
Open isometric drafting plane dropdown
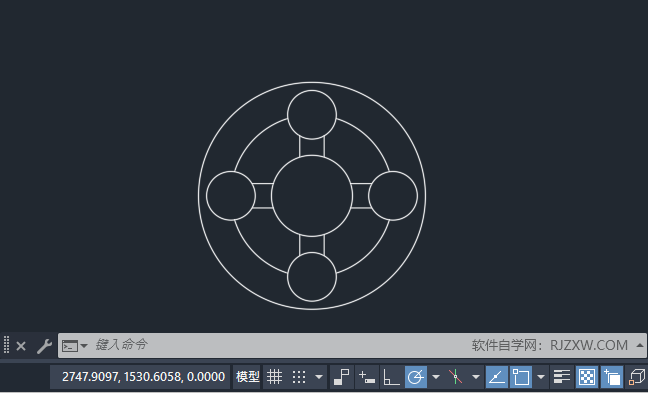pyautogui.click(x=476, y=377)
